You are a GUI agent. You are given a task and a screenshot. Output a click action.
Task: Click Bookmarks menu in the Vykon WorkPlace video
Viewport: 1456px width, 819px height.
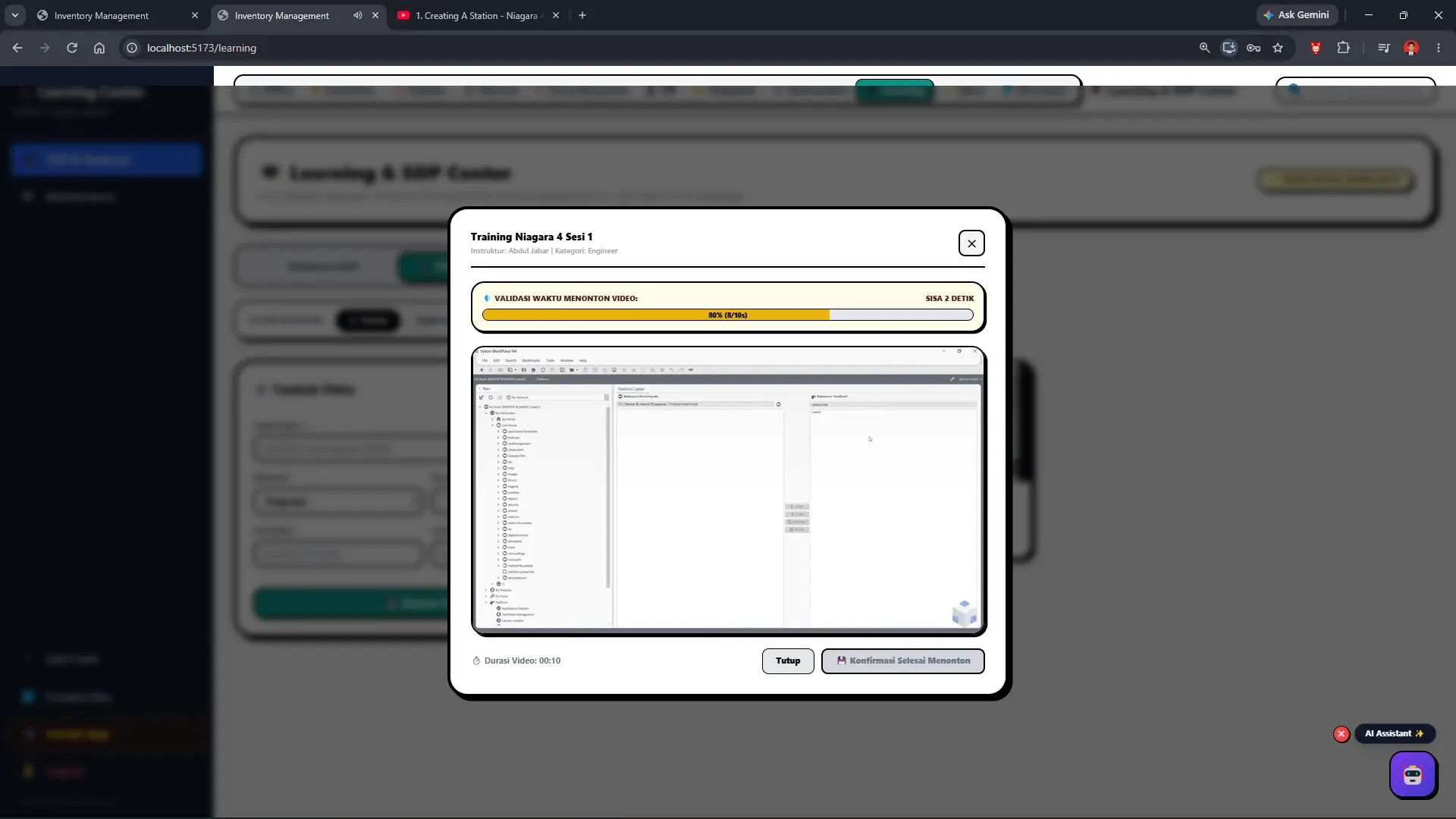531,360
